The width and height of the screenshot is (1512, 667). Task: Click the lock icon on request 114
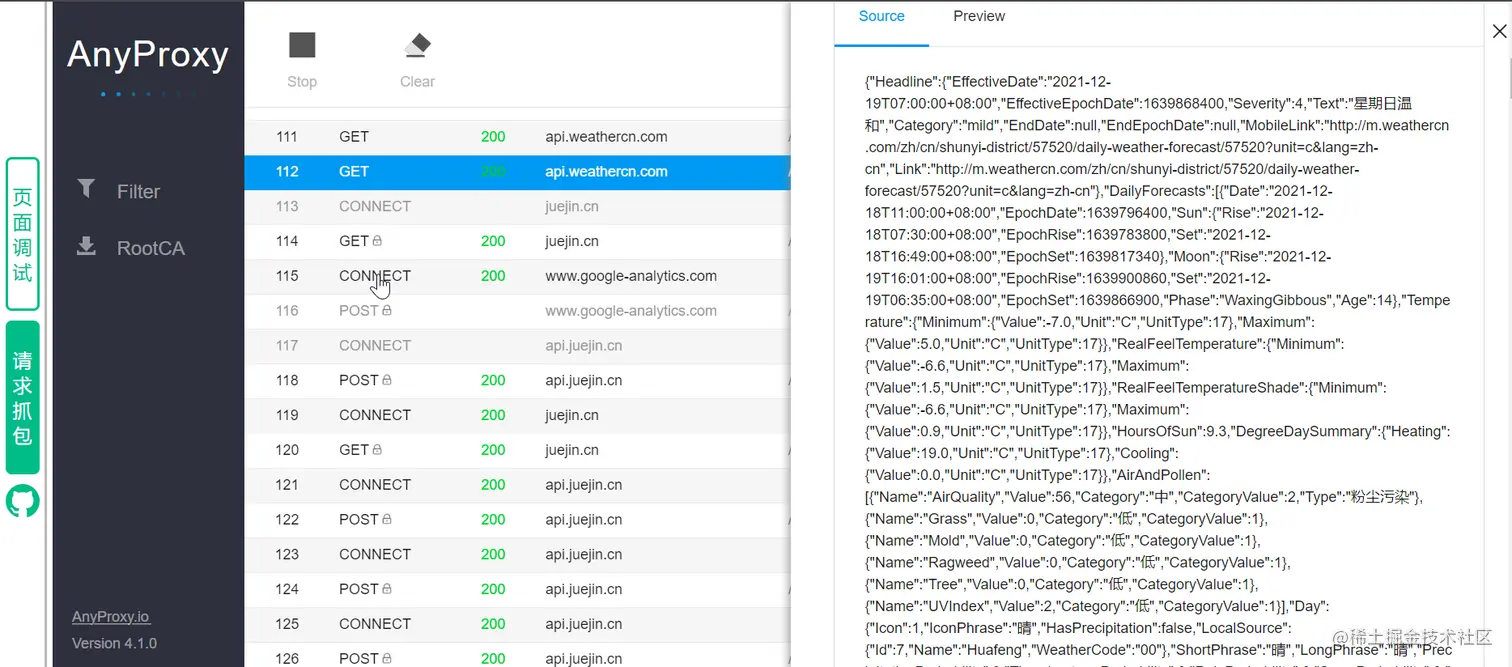click(377, 241)
